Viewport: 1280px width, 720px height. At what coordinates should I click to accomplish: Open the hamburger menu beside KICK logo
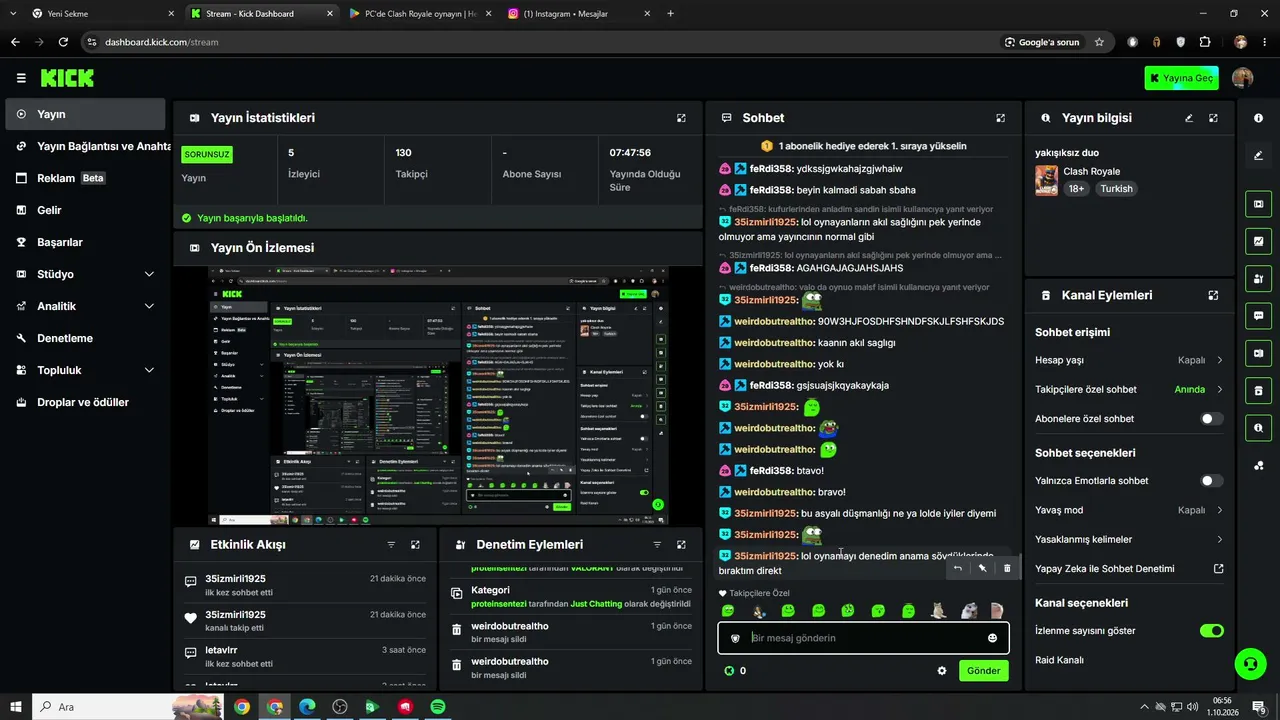coord(21,78)
